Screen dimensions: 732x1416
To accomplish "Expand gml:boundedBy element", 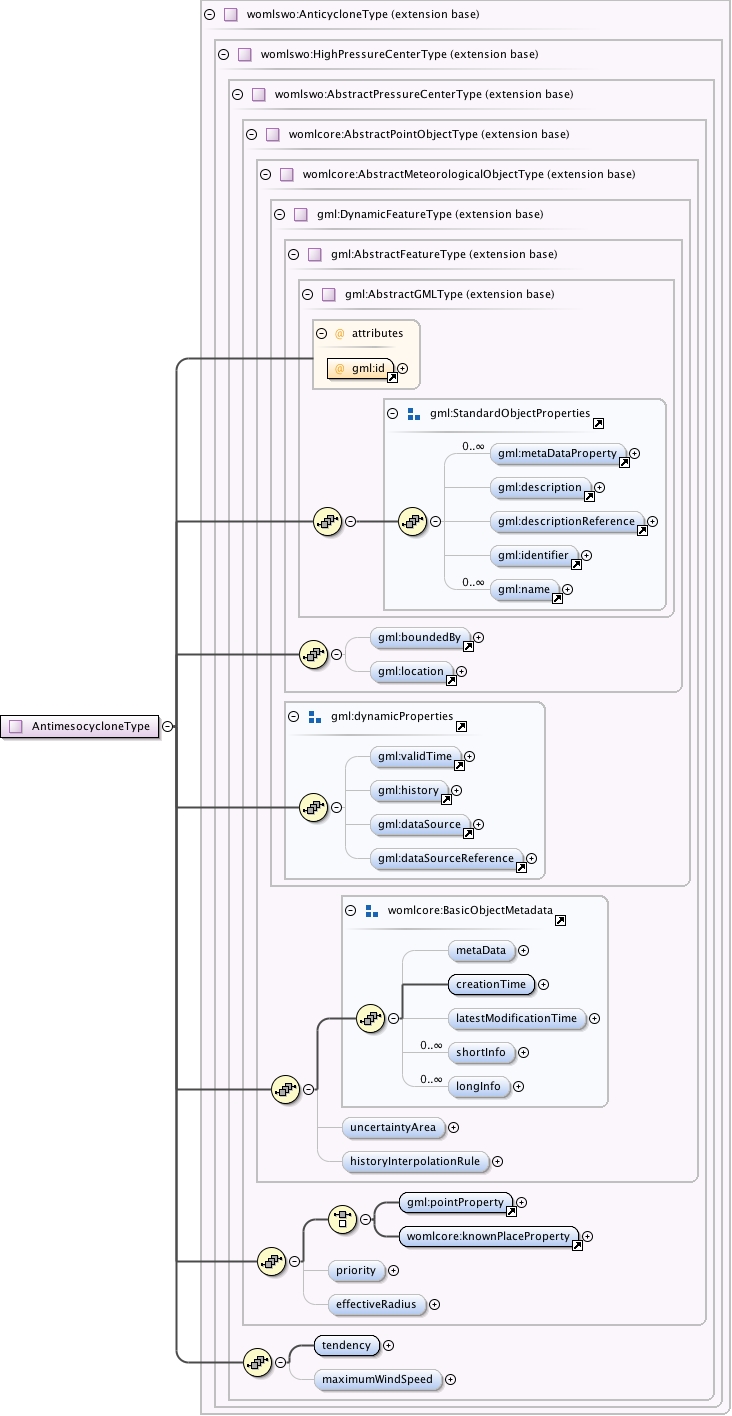I will click(x=479, y=636).
